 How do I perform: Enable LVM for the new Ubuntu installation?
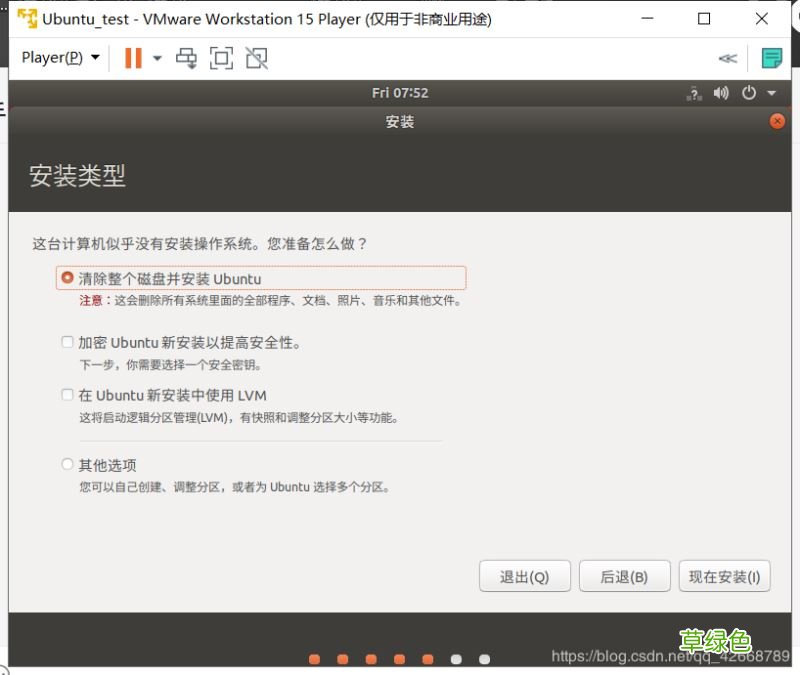67,394
